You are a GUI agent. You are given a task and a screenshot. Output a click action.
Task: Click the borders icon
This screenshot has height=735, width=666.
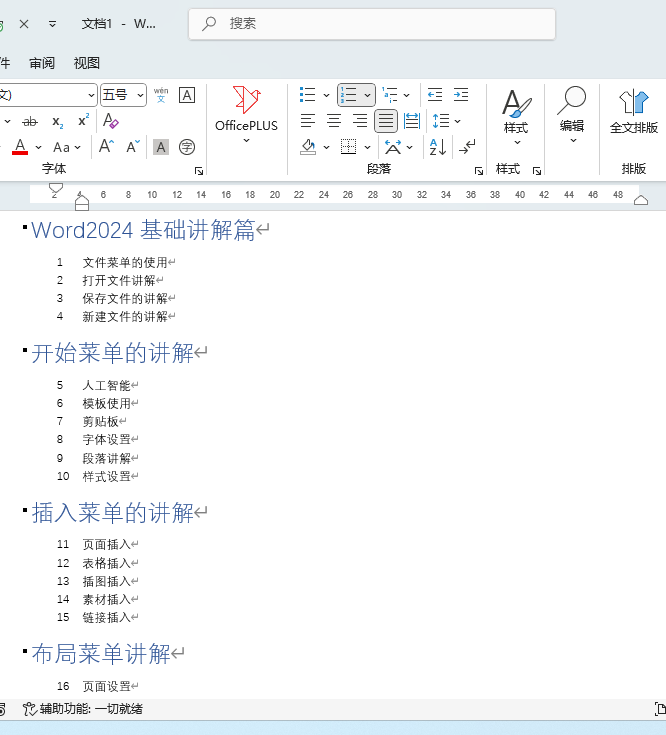[348, 147]
